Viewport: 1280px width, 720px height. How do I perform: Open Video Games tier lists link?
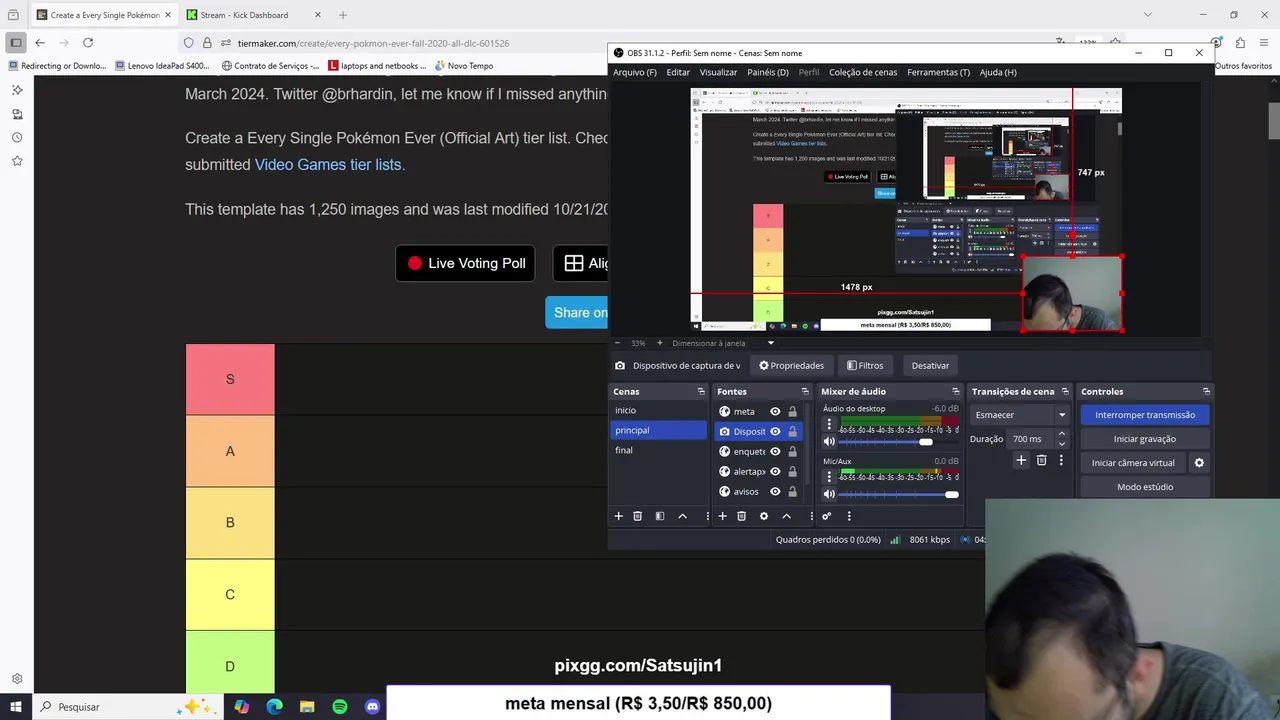coord(328,165)
